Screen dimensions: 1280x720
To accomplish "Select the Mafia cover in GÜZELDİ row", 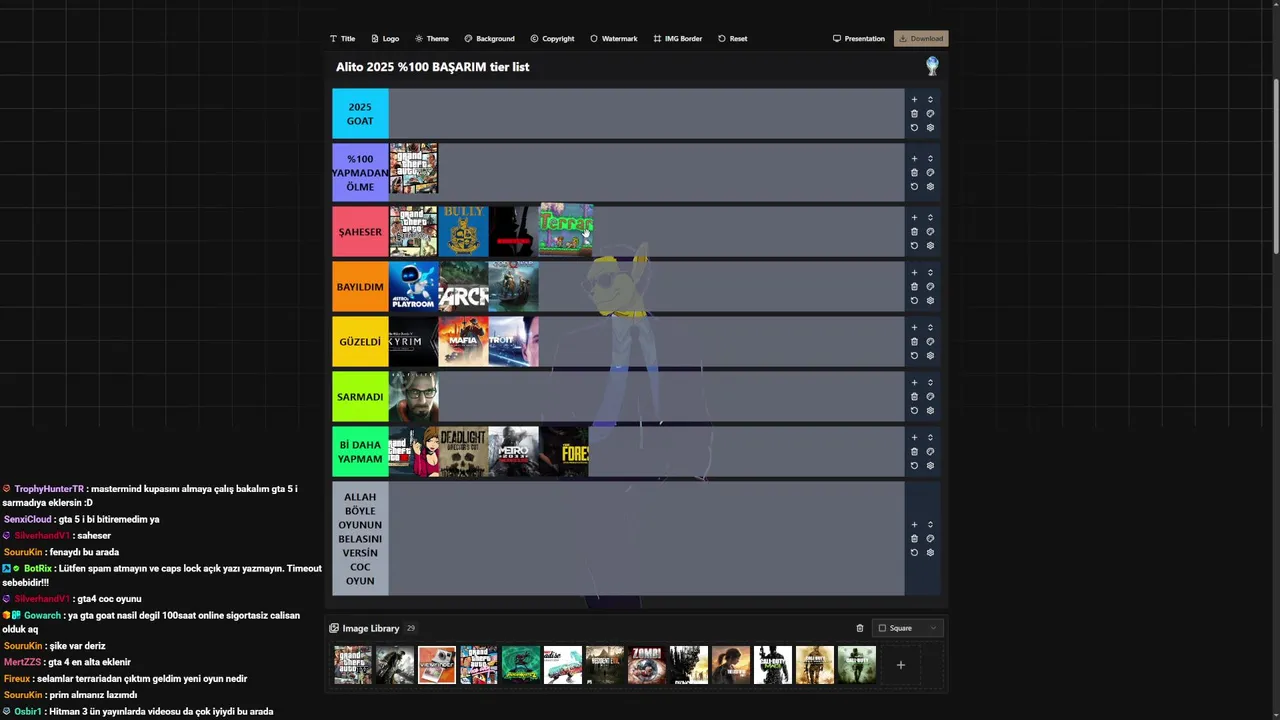I will pos(464,342).
